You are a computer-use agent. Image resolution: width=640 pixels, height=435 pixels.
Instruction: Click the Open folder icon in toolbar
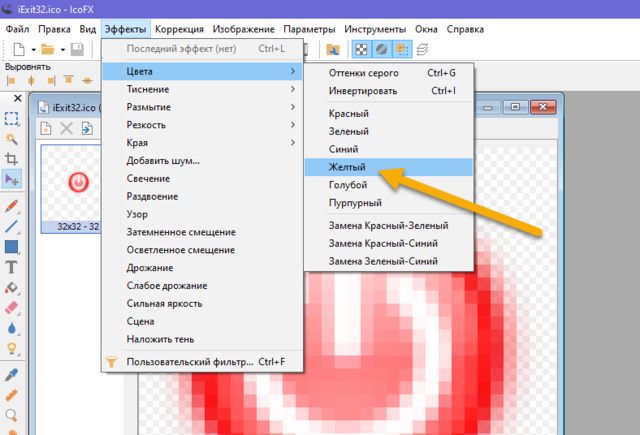[48, 49]
